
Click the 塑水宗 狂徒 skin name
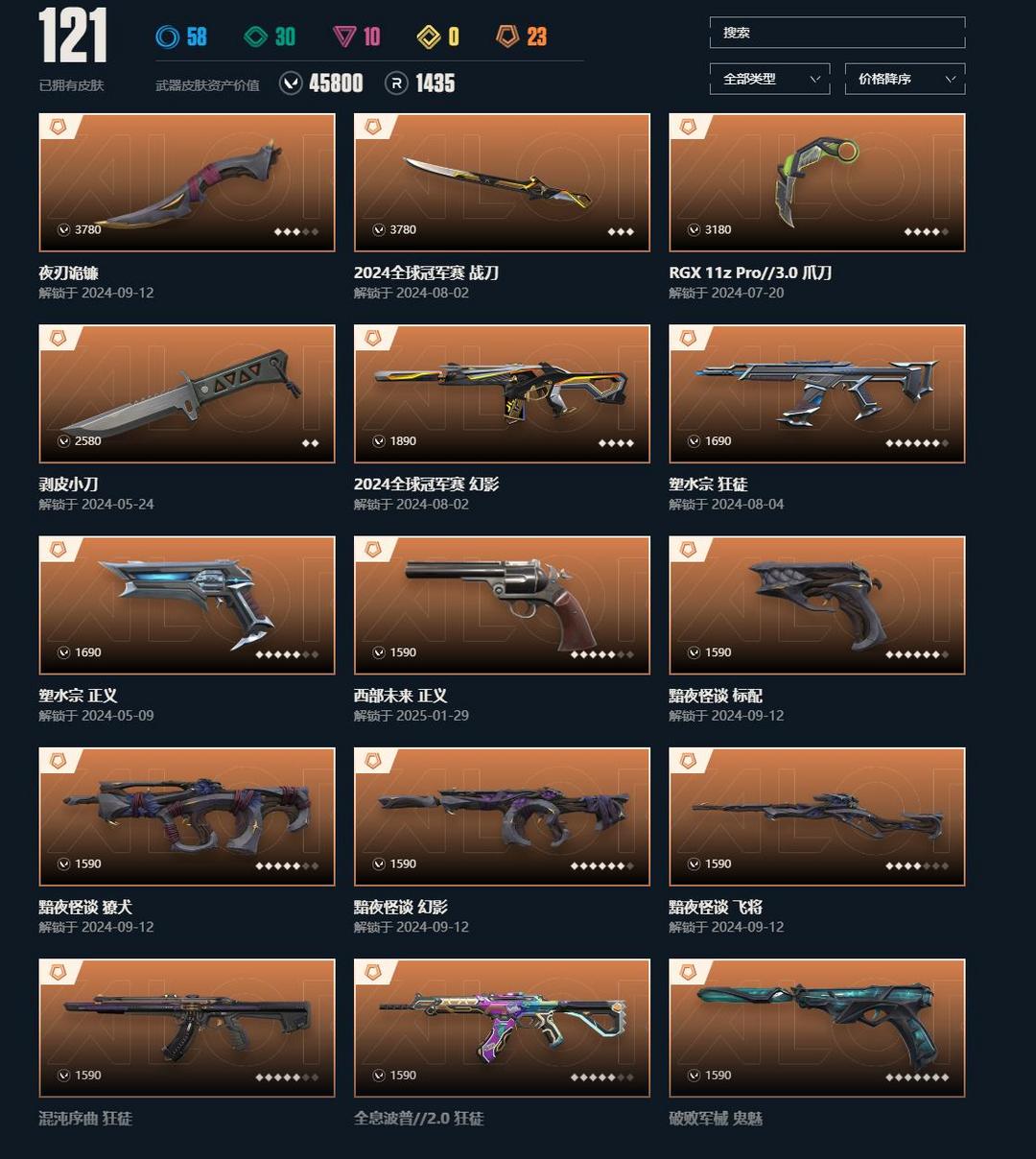(x=708, y=485)
